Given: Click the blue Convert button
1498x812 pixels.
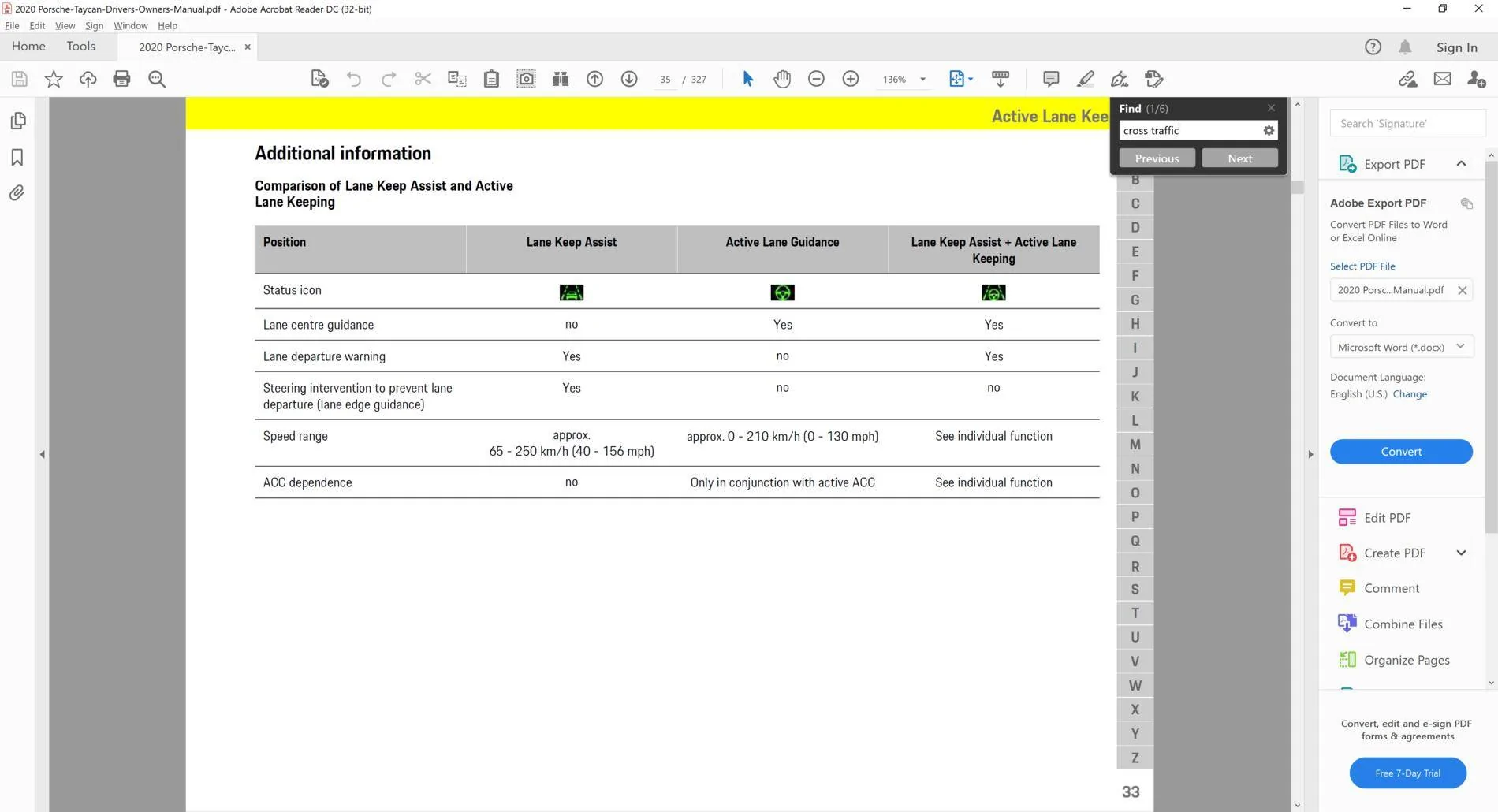Looking at the screenshot, I should [x=1401, y=452].
